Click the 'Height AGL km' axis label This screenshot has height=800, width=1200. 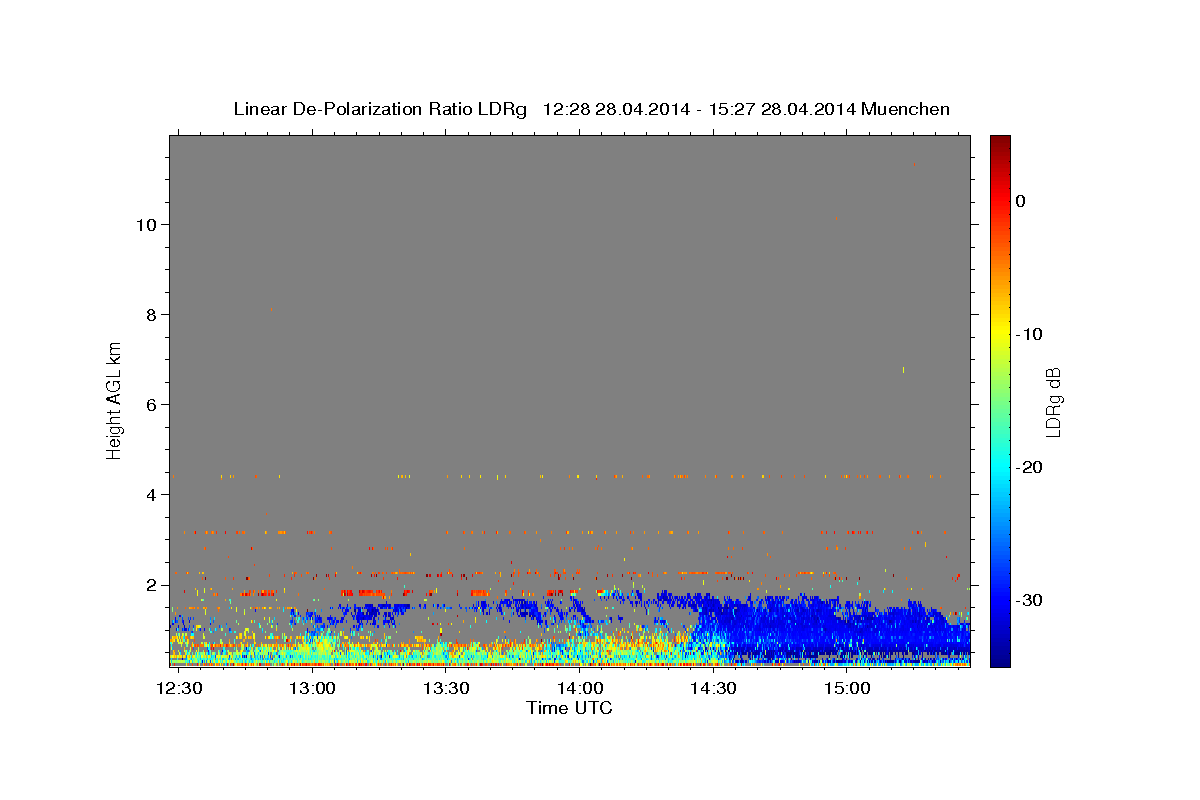[114, 401]
